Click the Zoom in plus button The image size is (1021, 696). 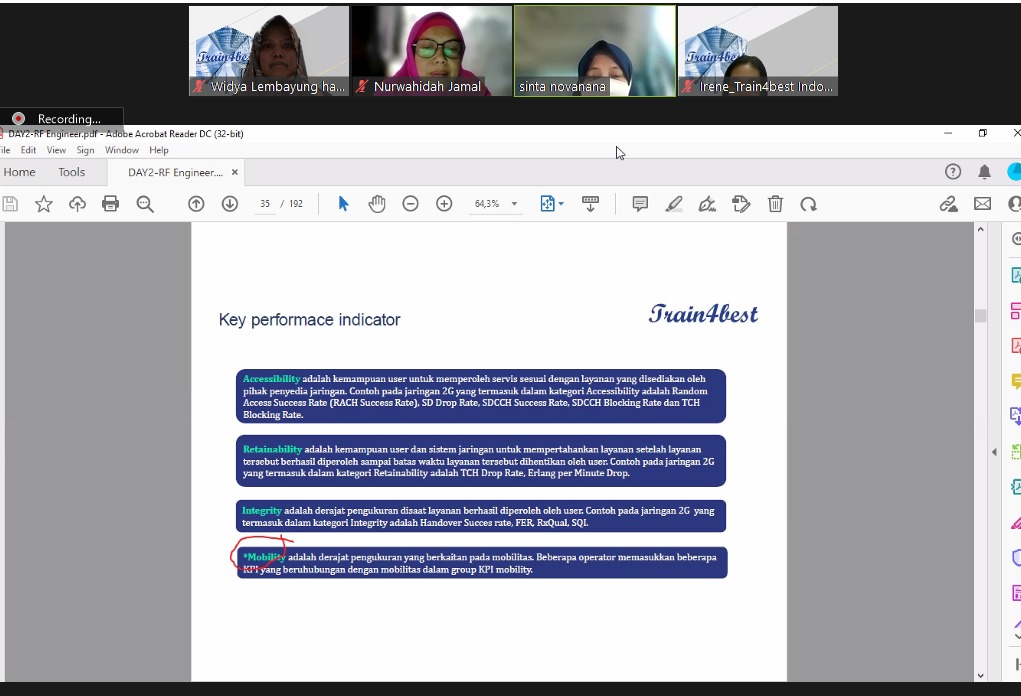(444, 204)
